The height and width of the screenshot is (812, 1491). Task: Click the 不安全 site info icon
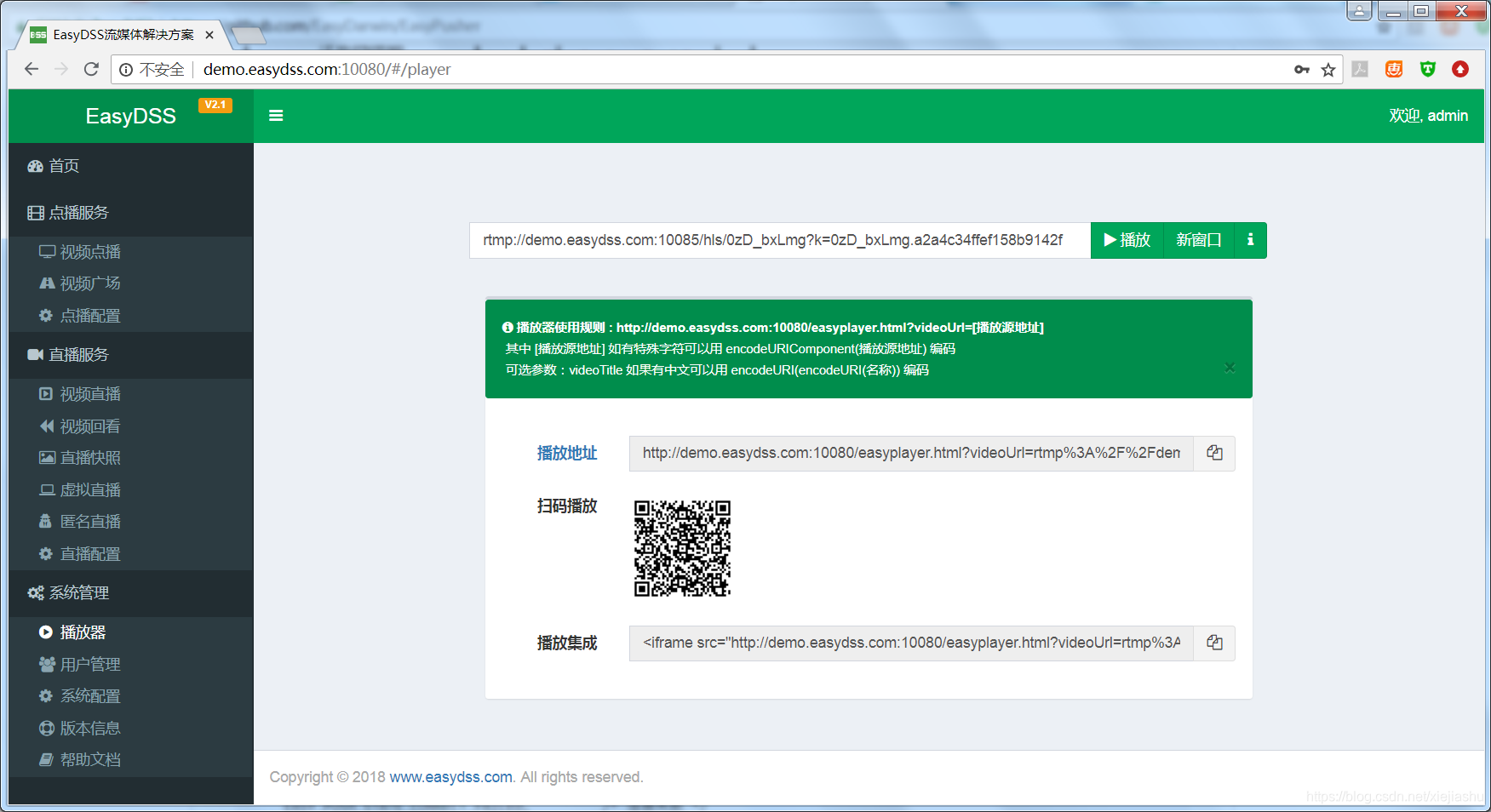[126, 70]
